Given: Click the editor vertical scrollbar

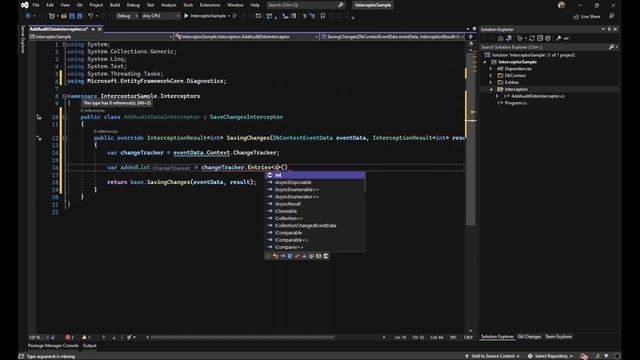Looking at the screenshot, I should pyautogui.click(x=471, y=139).
